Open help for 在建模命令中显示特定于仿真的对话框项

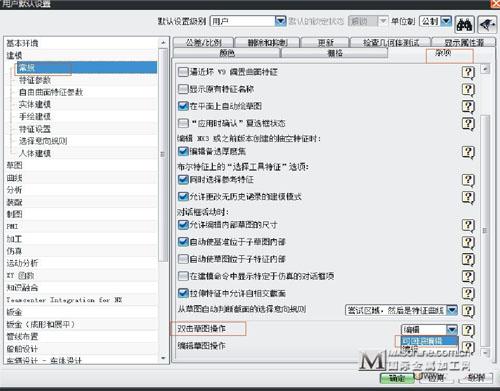coord(468,276)
